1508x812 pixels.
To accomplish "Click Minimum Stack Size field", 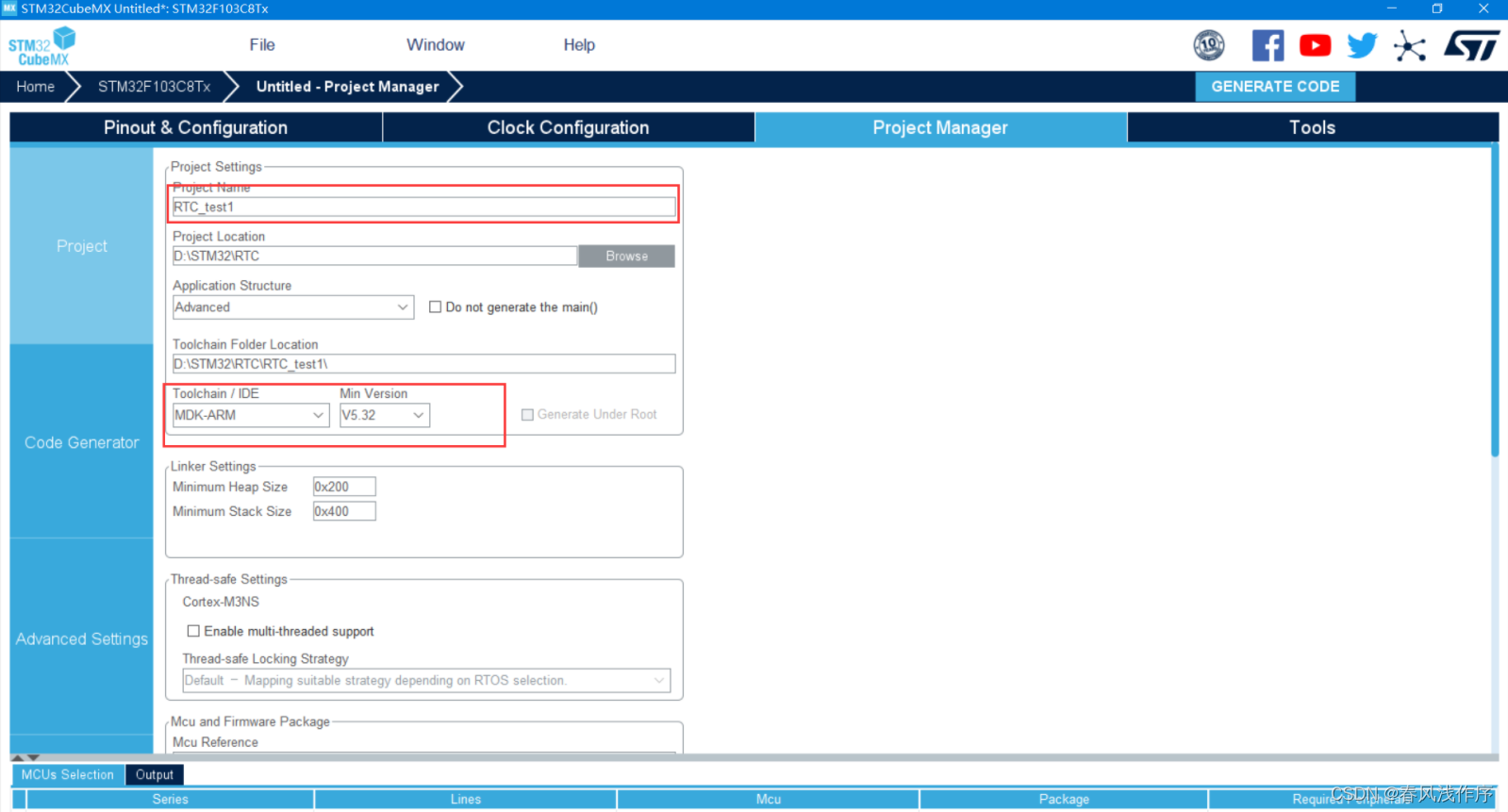I will pos(344,511).
